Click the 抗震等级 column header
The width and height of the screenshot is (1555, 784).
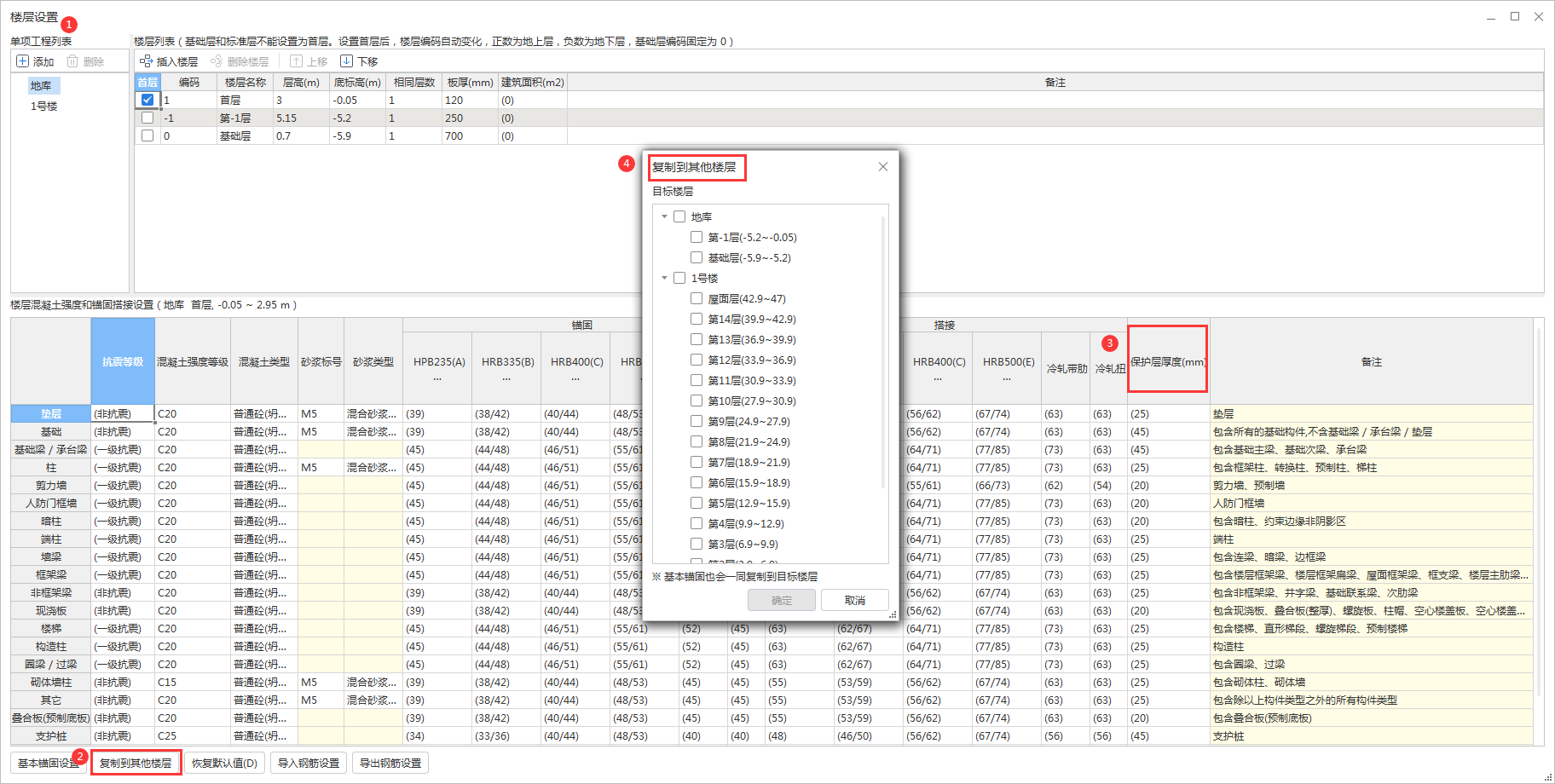[x=123, y=361]
